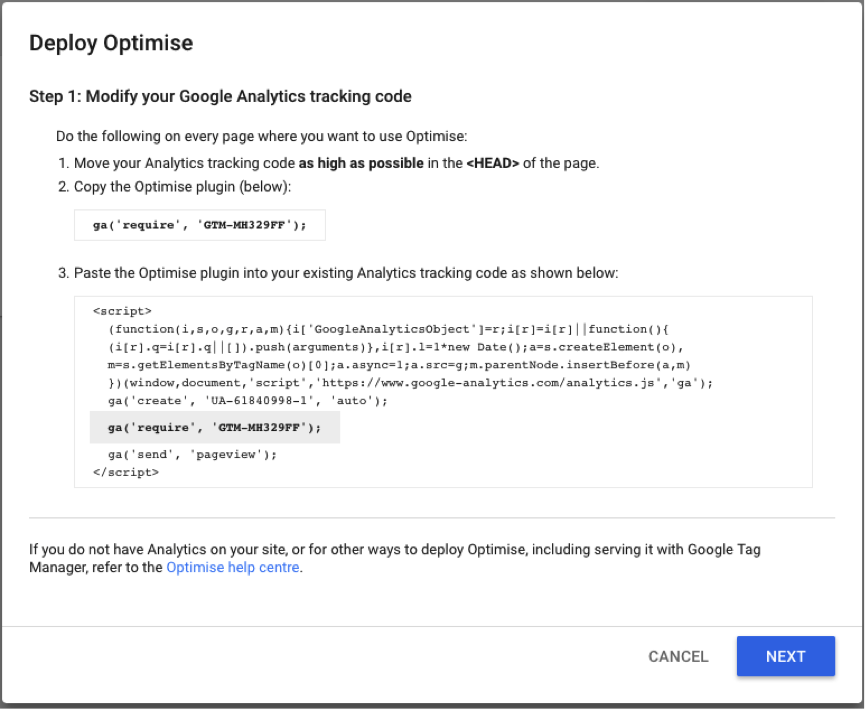Click the (i[r].q=i[r].q||[]).push code line
Image resolution: width=865 pixels, height=709 pixels.
(396, 347)
